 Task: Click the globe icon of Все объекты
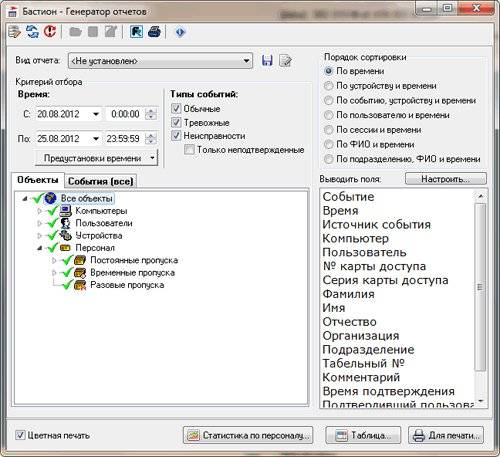pyautogui.click(x=50, y=198)
